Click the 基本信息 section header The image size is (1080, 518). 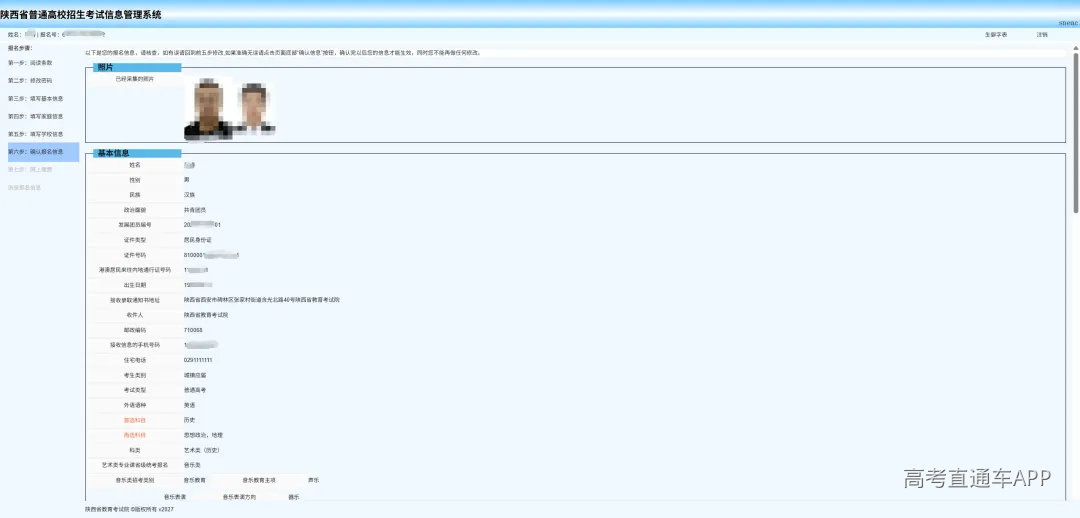[137, 154]
